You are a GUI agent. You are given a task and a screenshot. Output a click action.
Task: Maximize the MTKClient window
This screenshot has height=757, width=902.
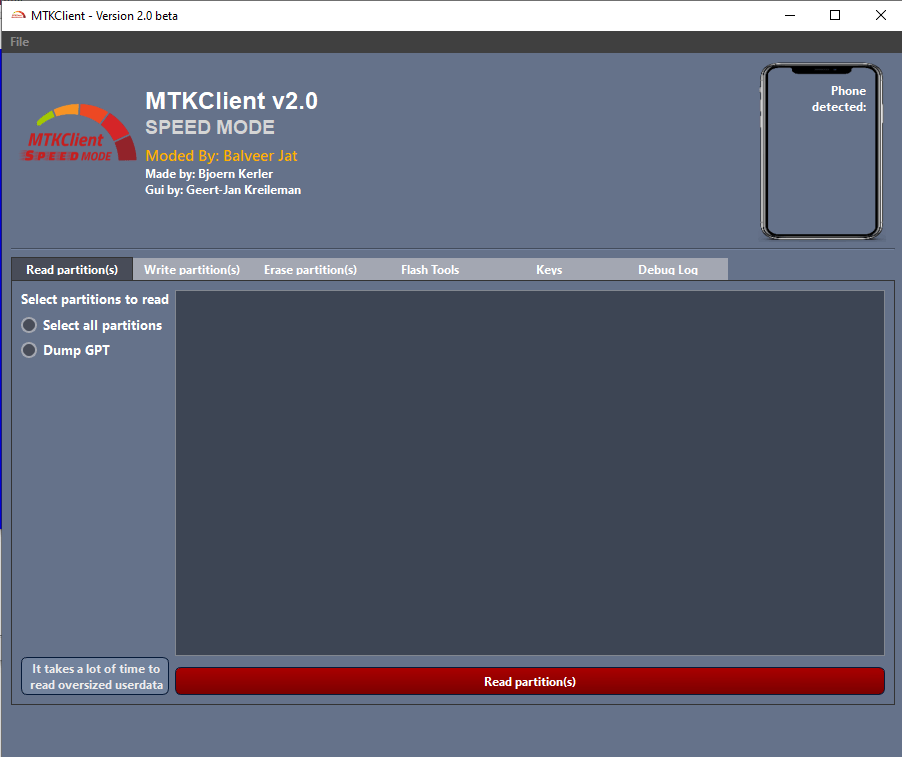(835, 15)
